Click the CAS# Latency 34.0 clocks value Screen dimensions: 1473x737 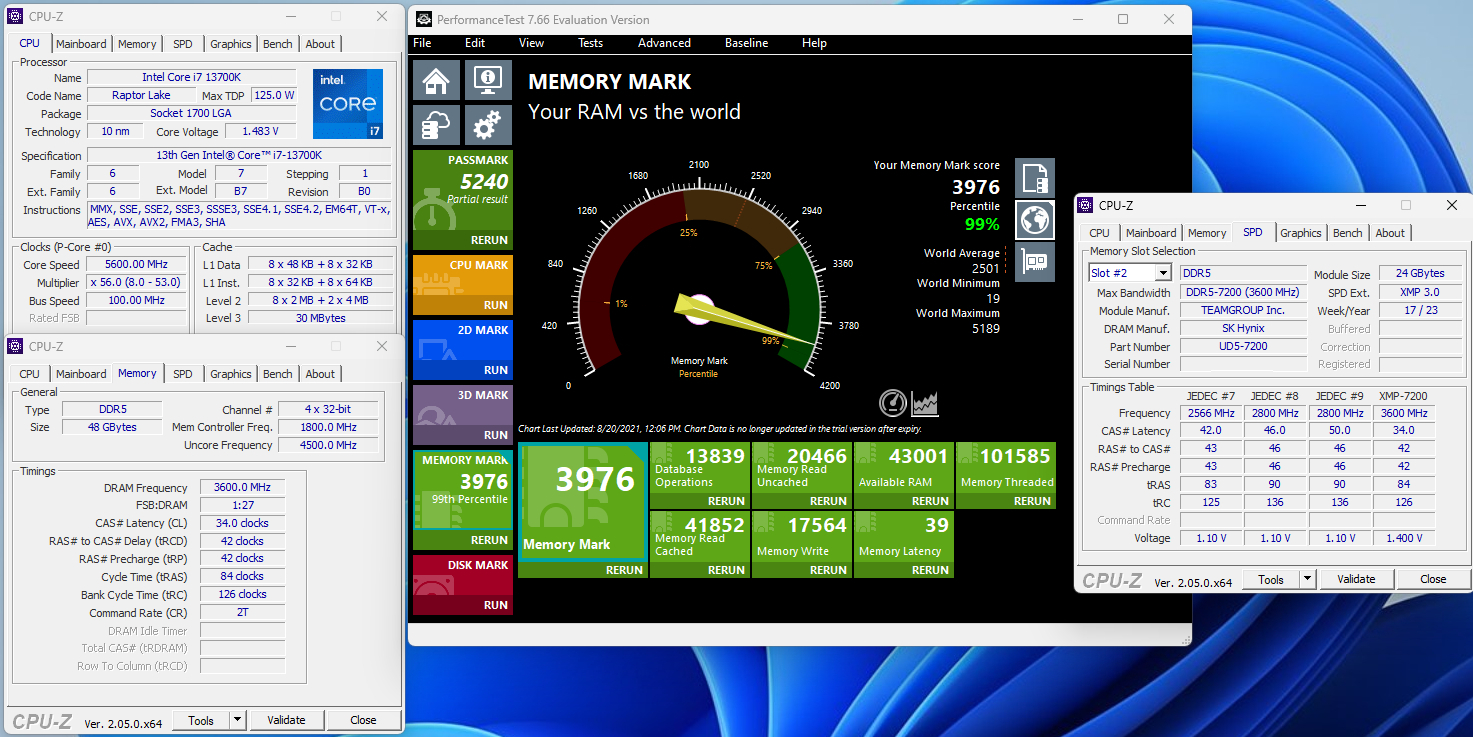click(x=242, y=523)
